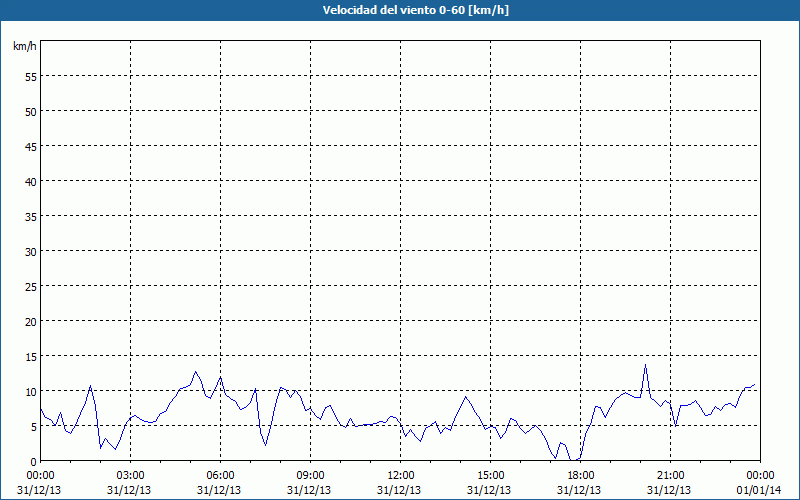Click the 03:00 time axis label

coord(131,476)
